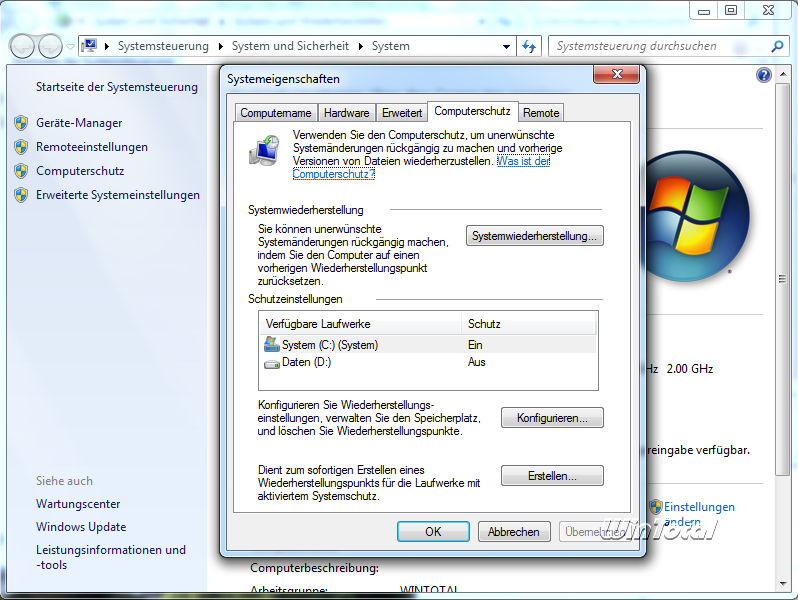The width and height of the screenshot is (798, 600).
Task: Open the address bar history dropdown
Action: pos(506,46)
